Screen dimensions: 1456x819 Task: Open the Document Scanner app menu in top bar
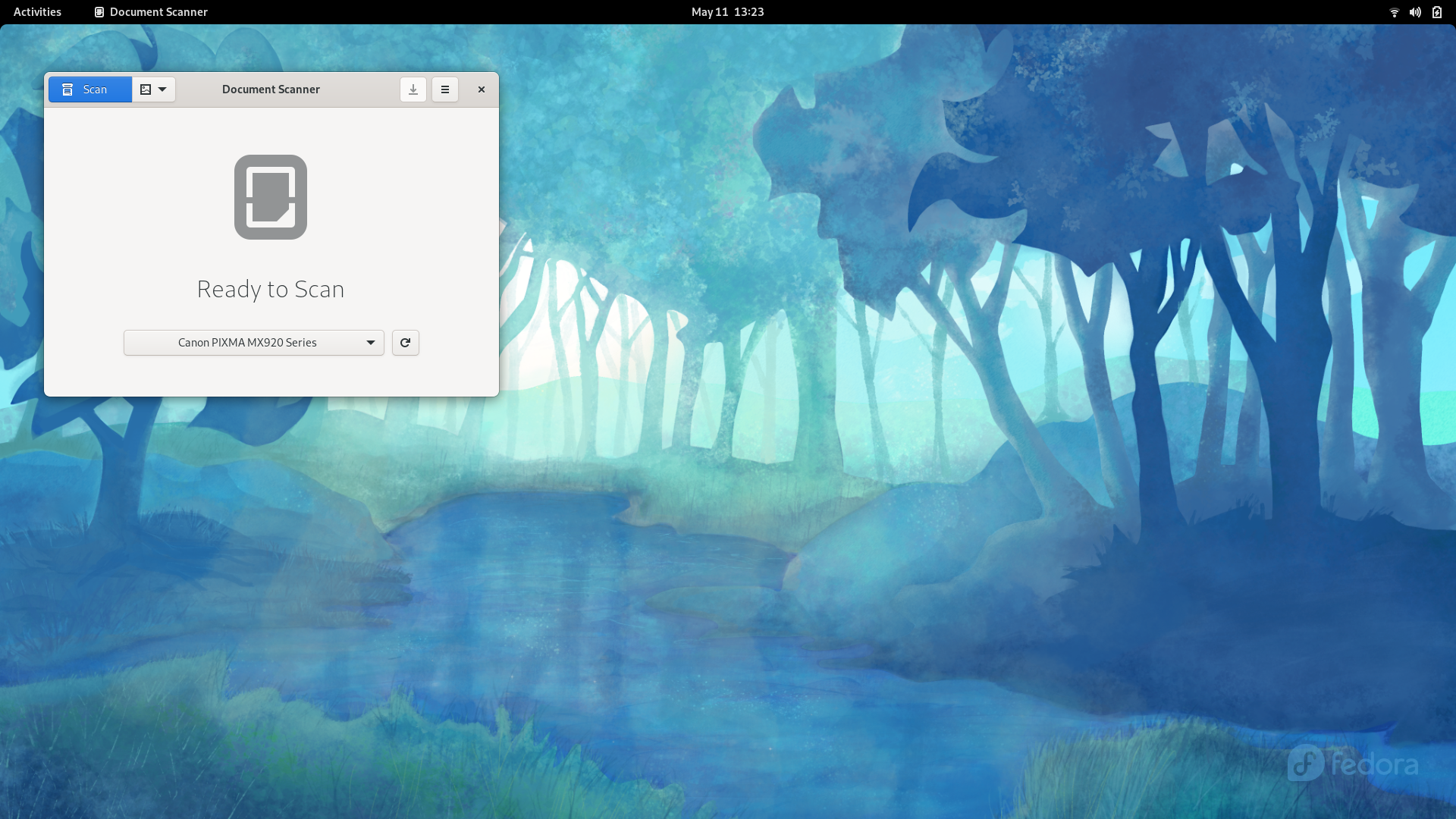[x=151, y=12]
